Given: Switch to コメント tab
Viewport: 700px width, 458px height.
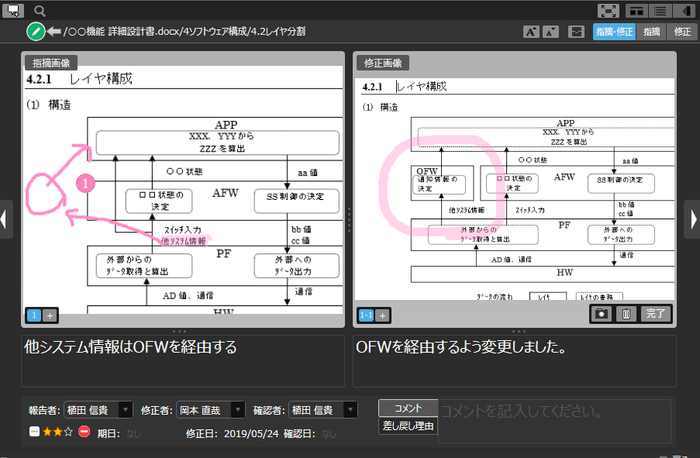Looking at the screenshot, I should pos(408,408).
